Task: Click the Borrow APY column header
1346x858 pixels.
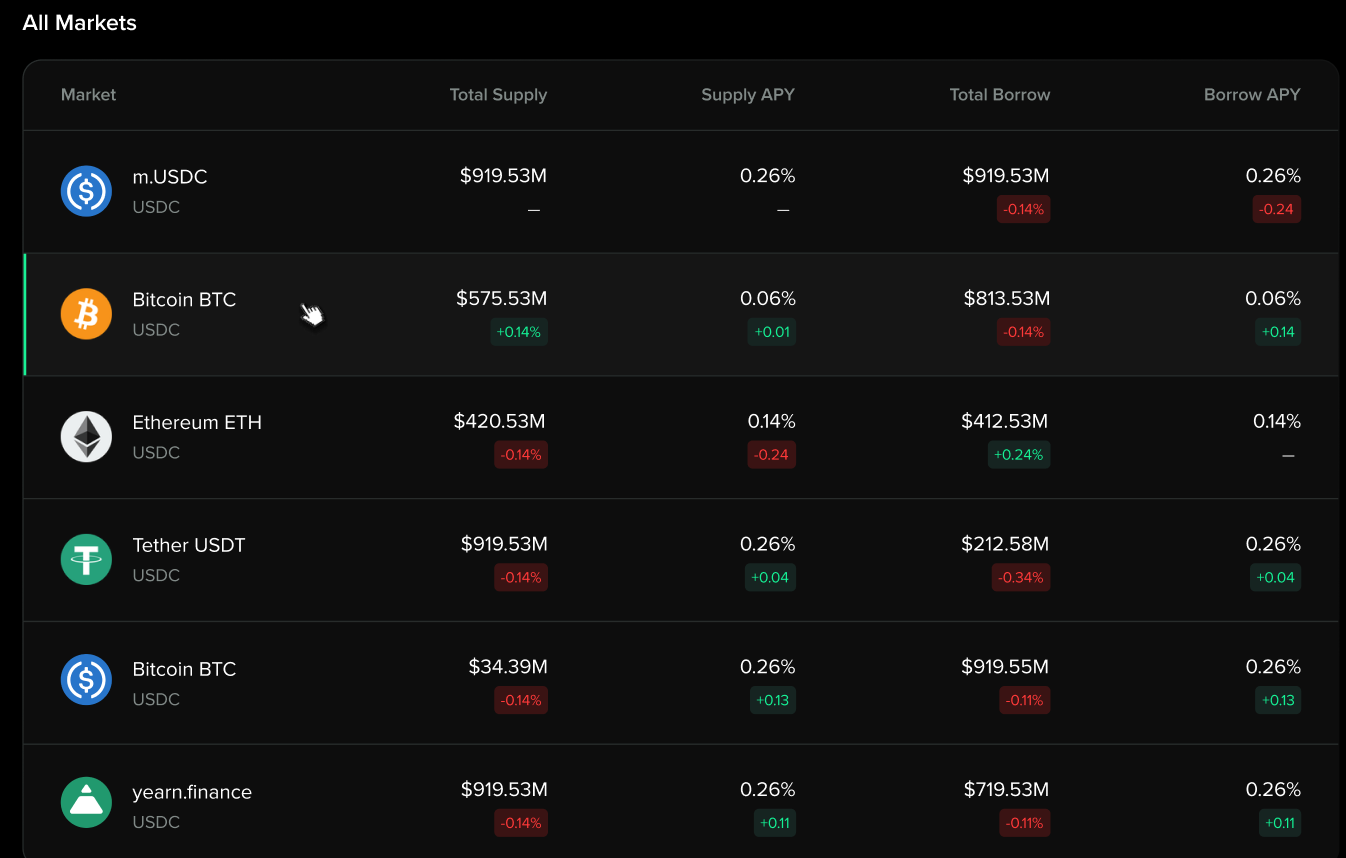Action: click(1252, 95)
